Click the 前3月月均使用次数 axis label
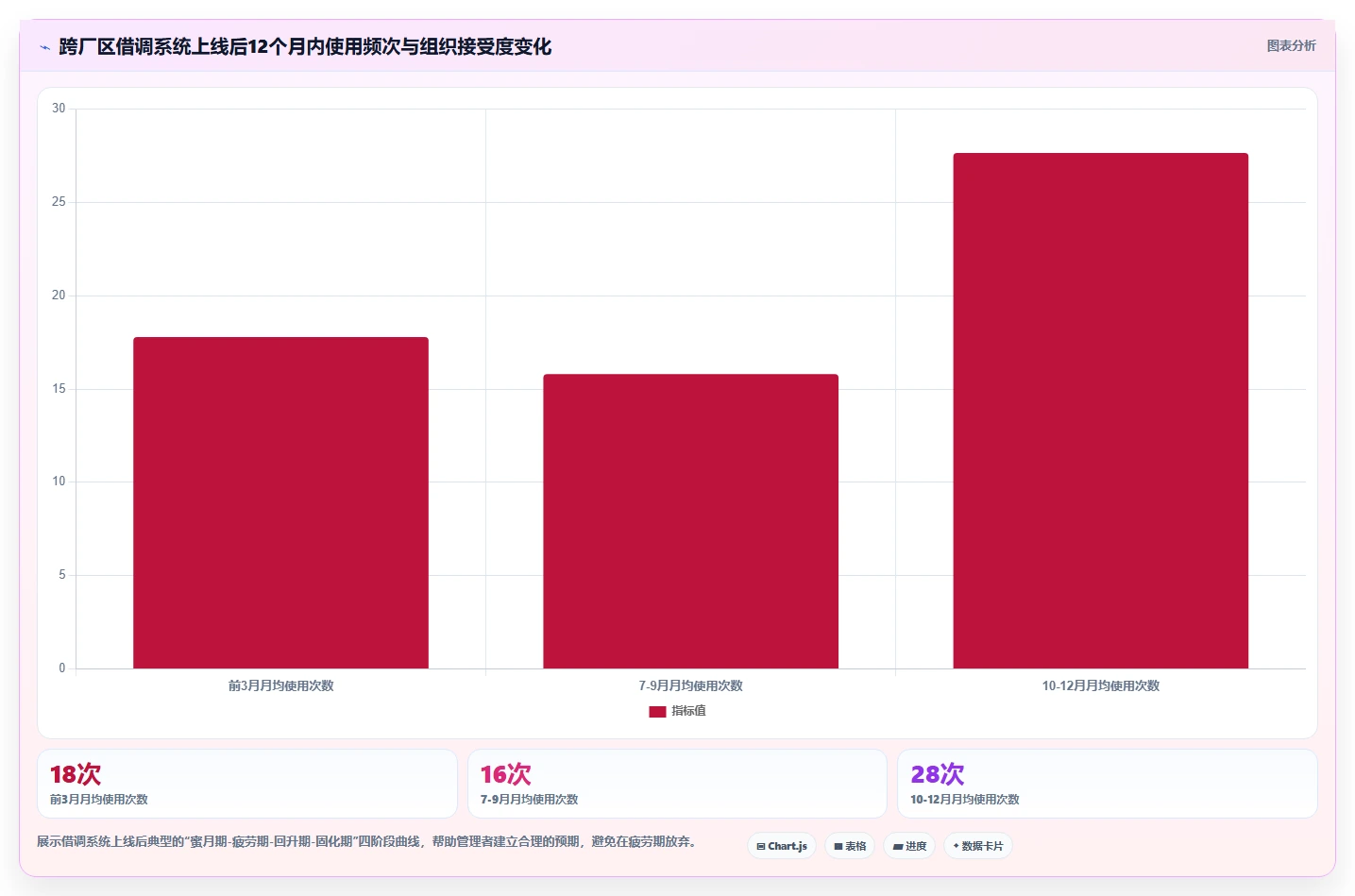The height and width of the screenshot is (896, 1355). tap(280, 685)
